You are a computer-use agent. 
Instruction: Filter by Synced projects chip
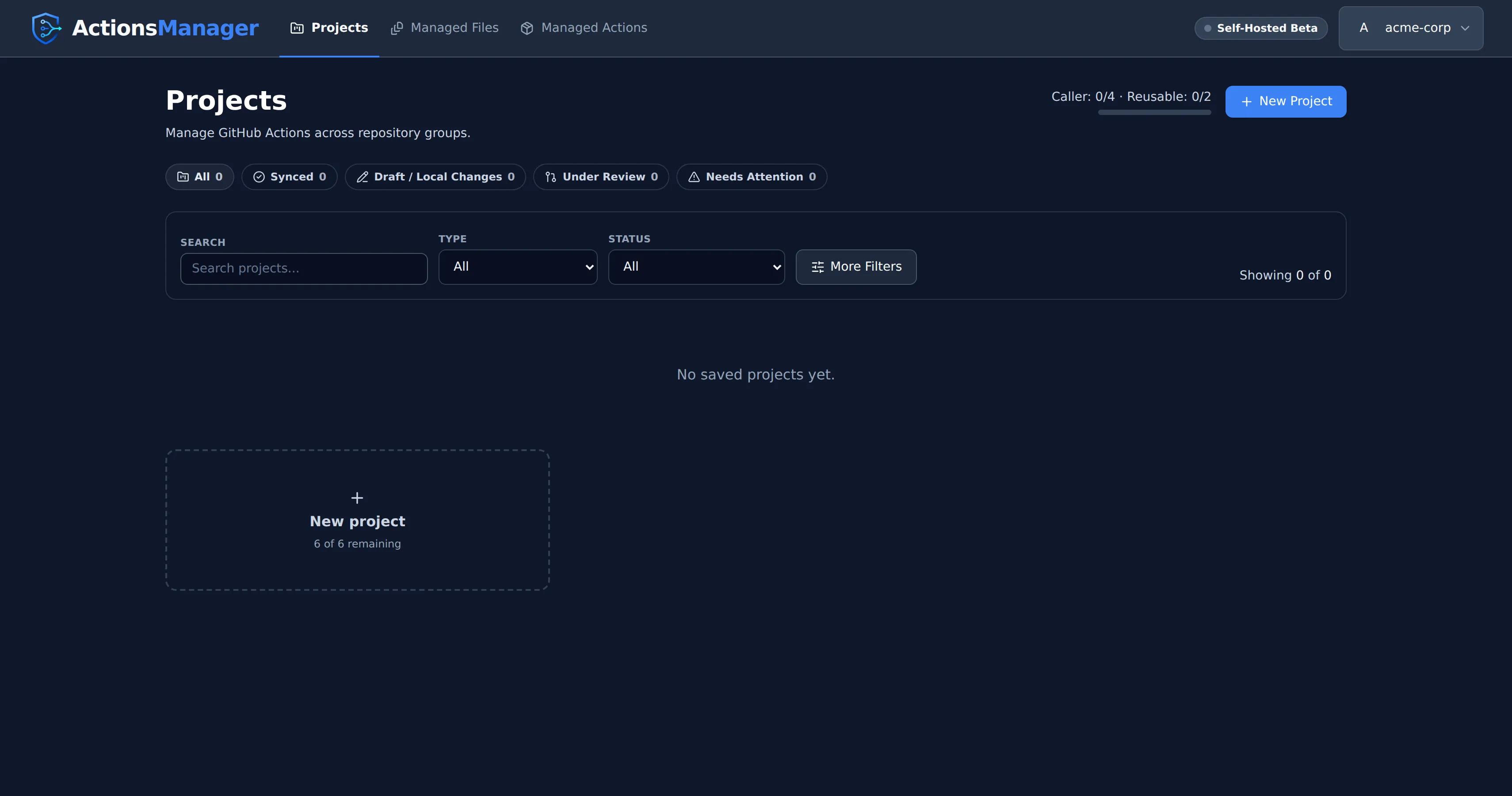click(290, 177)
